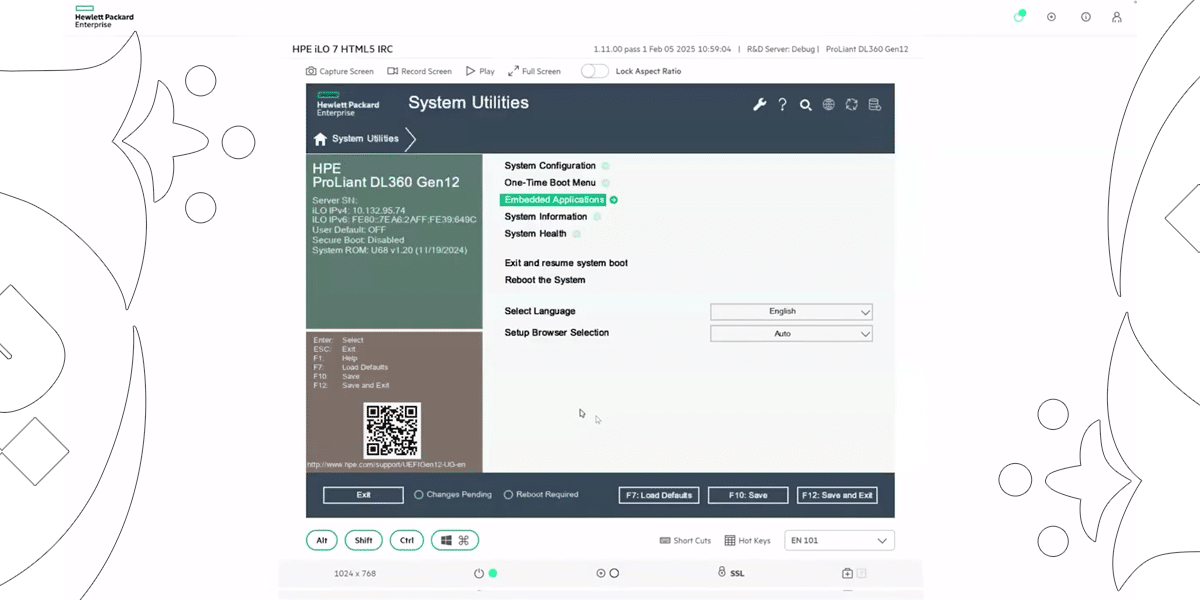Open the Select Language dropdown
The image size is (1200, 600).
click(x=791, y=312)
